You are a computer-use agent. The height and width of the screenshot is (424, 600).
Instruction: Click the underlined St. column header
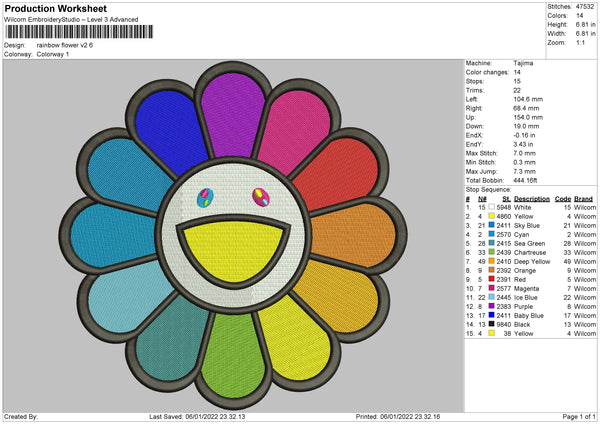(x=507, y=199)
